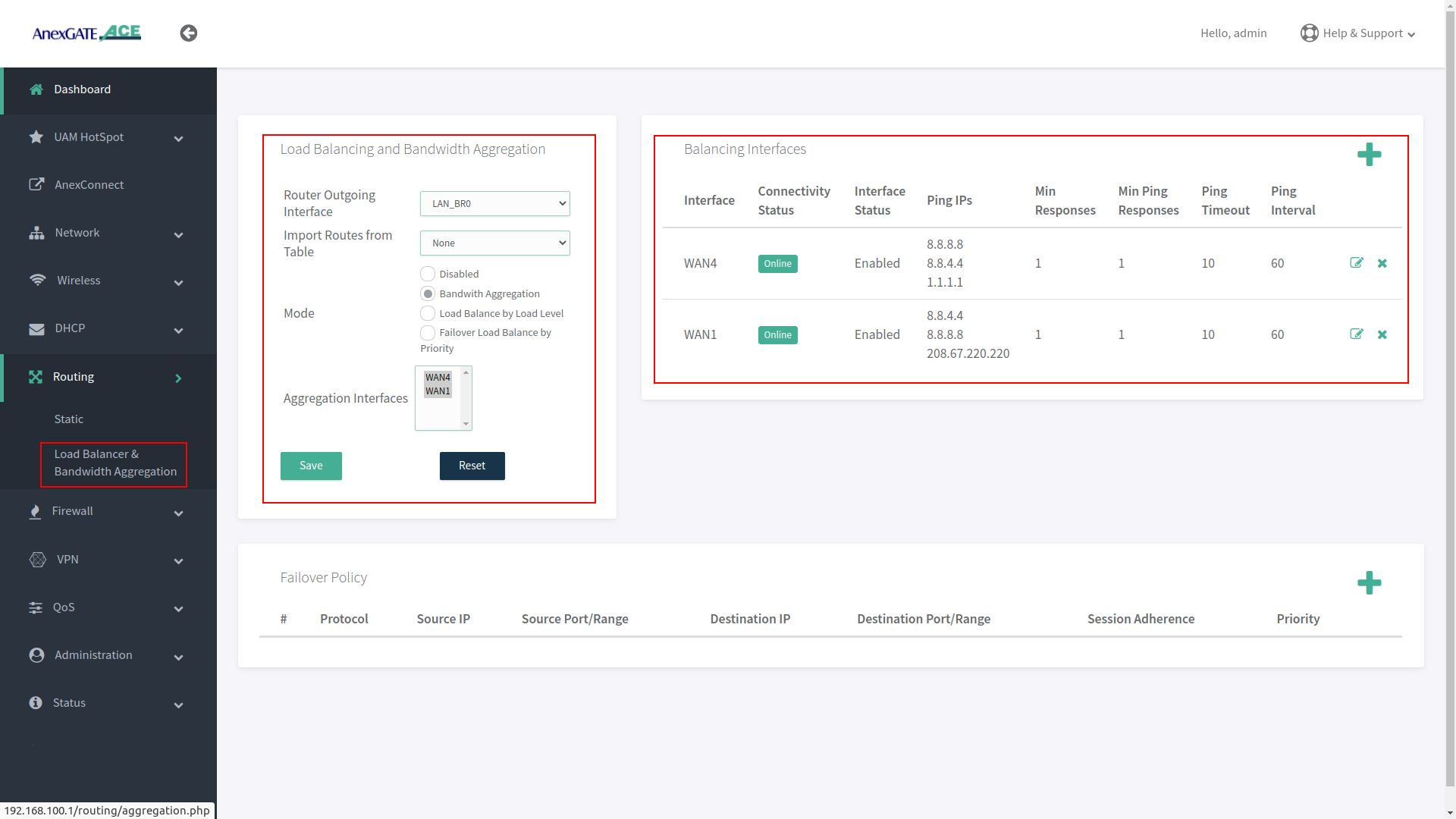Image resolution: width=1456 pixels, height=819 pixels.
Task: Open the Router Outgoing Interface dropdown
Action: 494,203
